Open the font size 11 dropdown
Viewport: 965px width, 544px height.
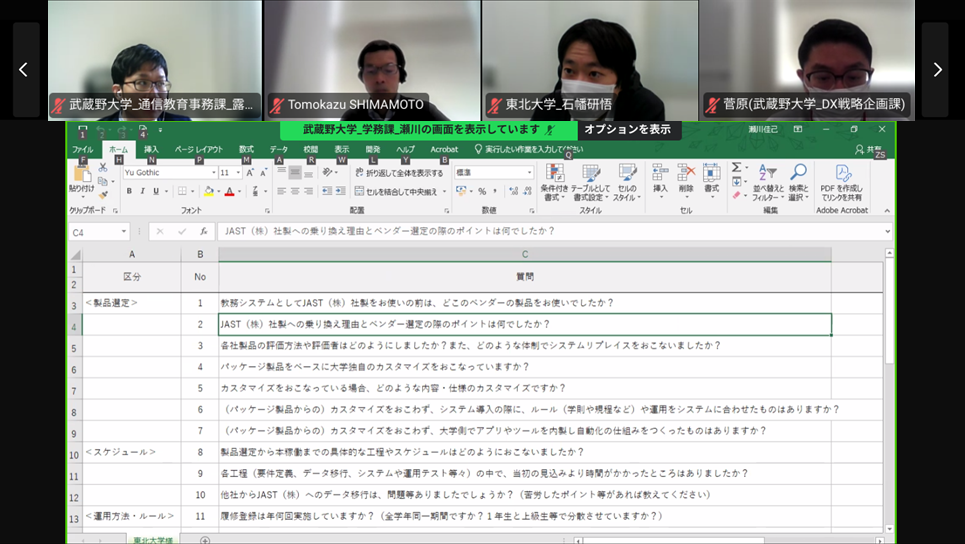(238, 173)
